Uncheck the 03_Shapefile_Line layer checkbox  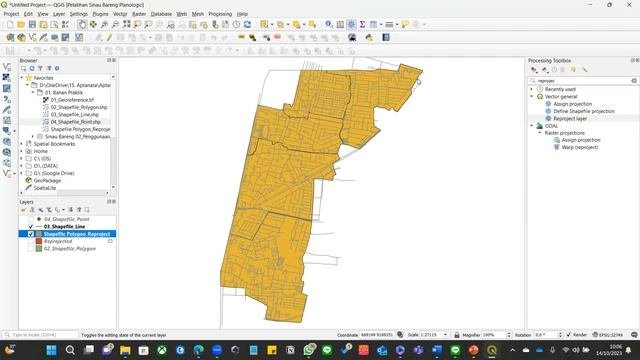pyautogui.click(x=31, y=227)
